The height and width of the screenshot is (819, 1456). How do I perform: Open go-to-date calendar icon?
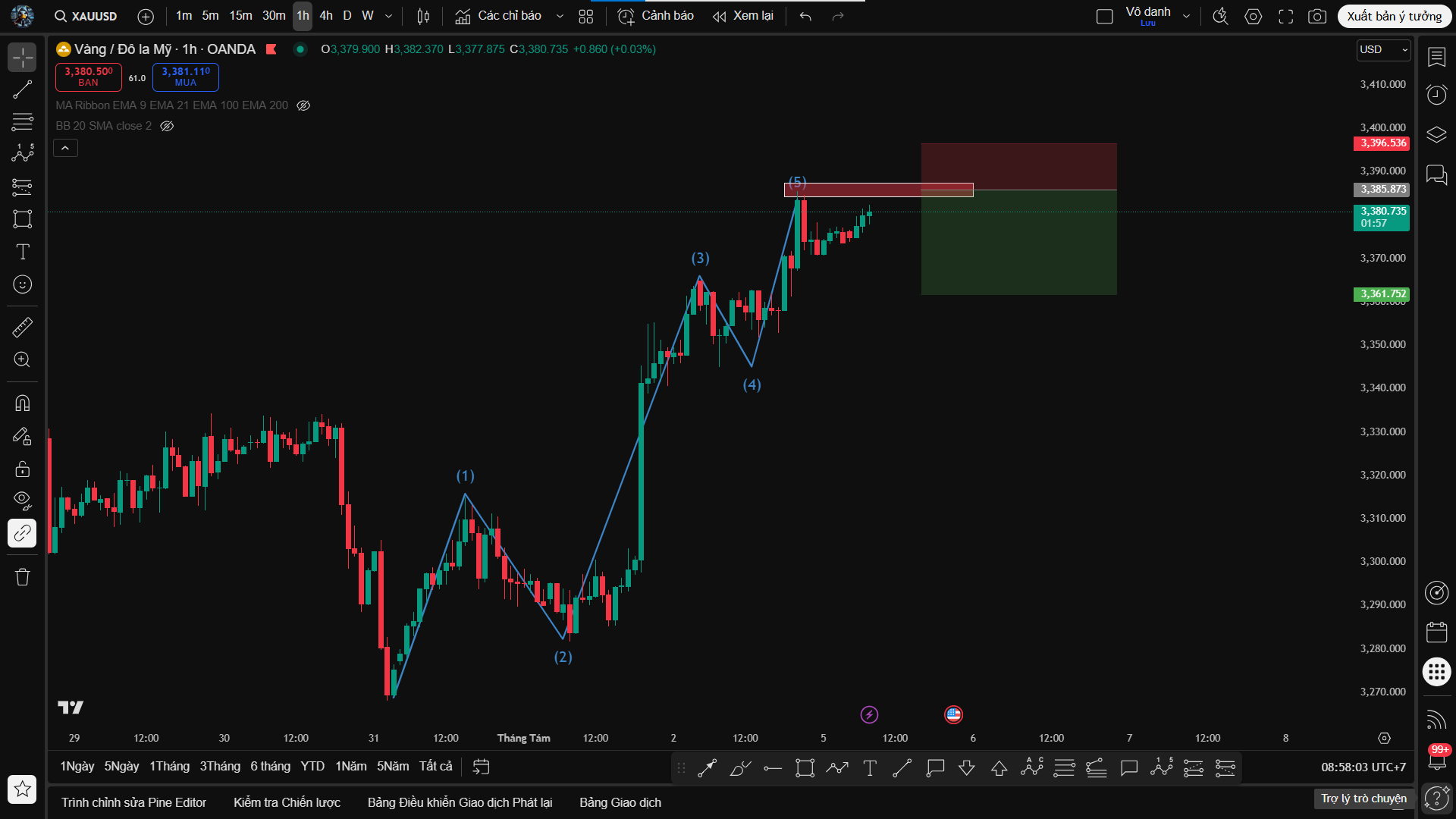481,767
